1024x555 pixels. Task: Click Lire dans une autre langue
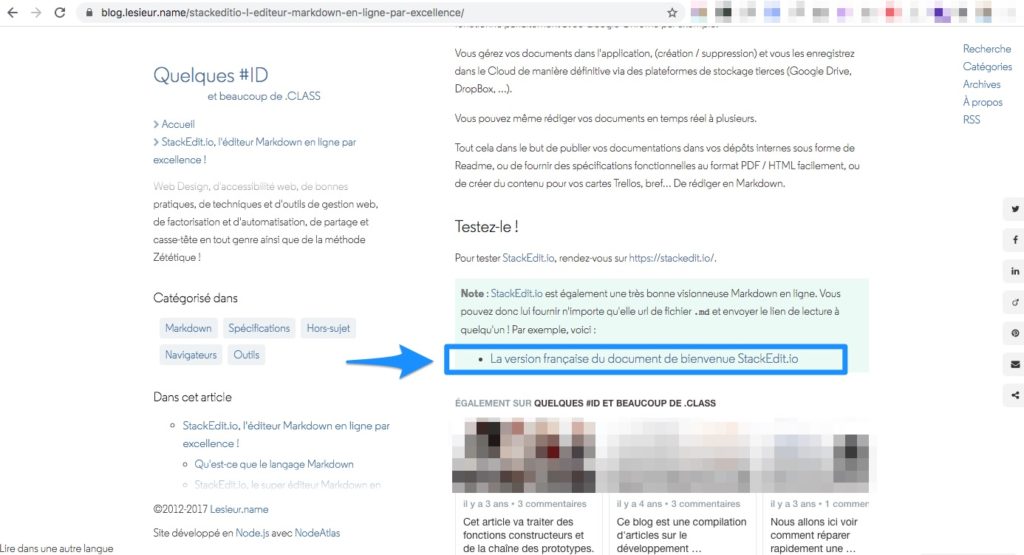point(57,548)
